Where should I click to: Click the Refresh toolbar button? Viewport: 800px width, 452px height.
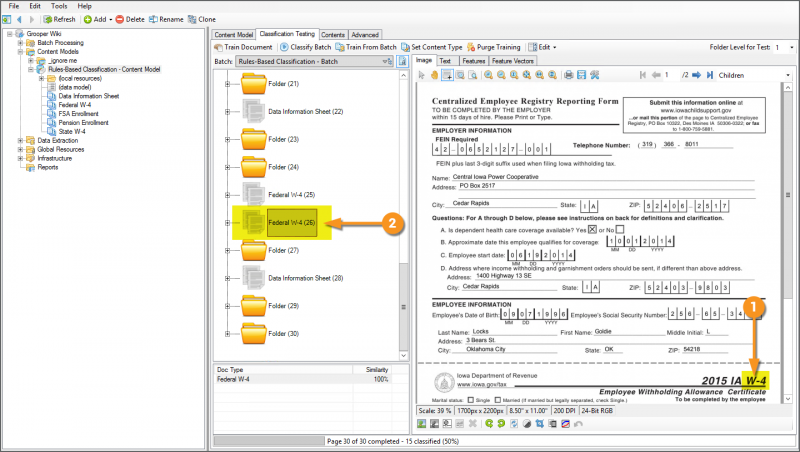point(58,19)
